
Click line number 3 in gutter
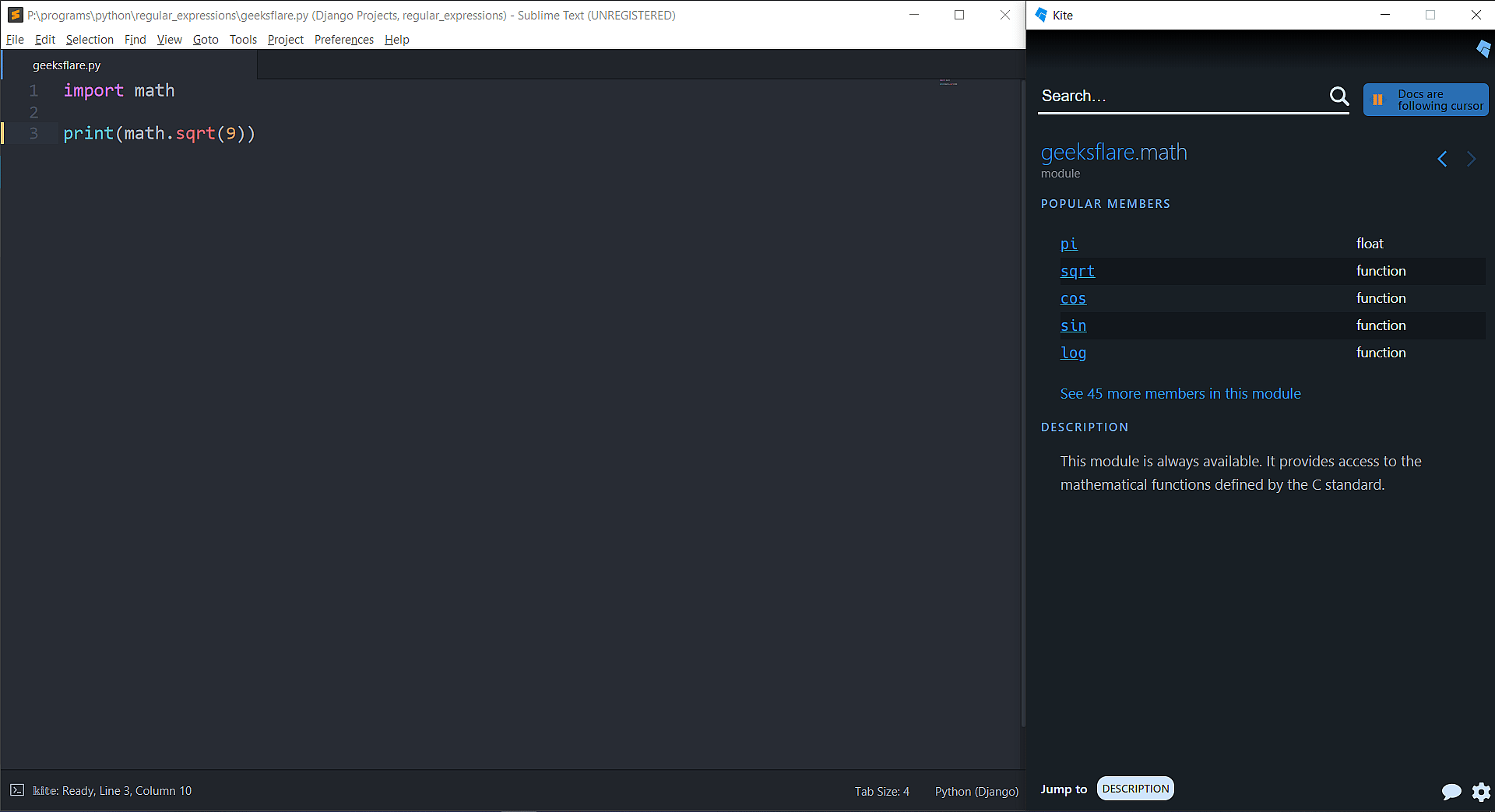[x=33, y=133]
